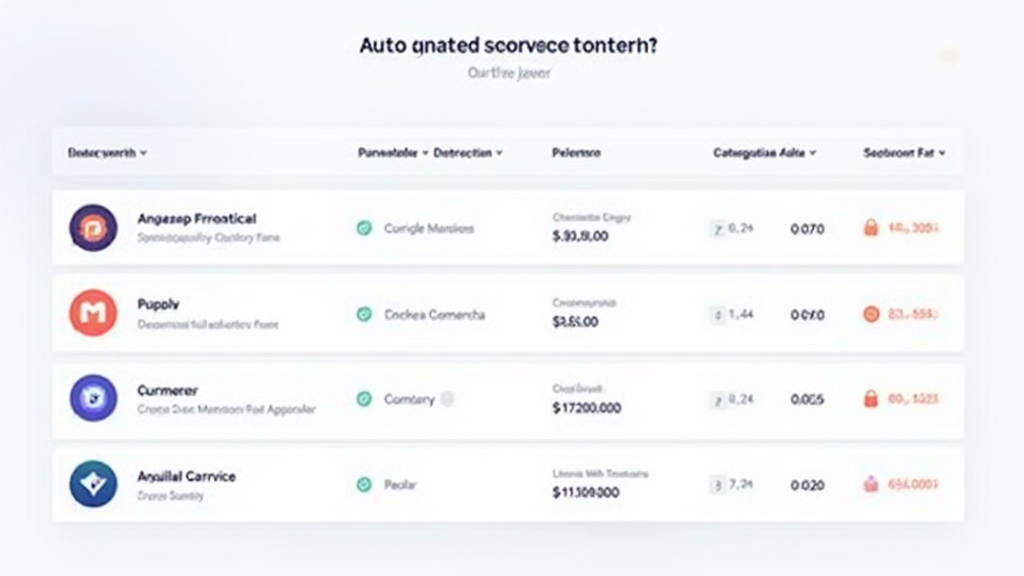Image resolution: width=1024 pixels, height=576 pixels.
Task: Open the Datasearch column dropdown
Action: [103, 153]
